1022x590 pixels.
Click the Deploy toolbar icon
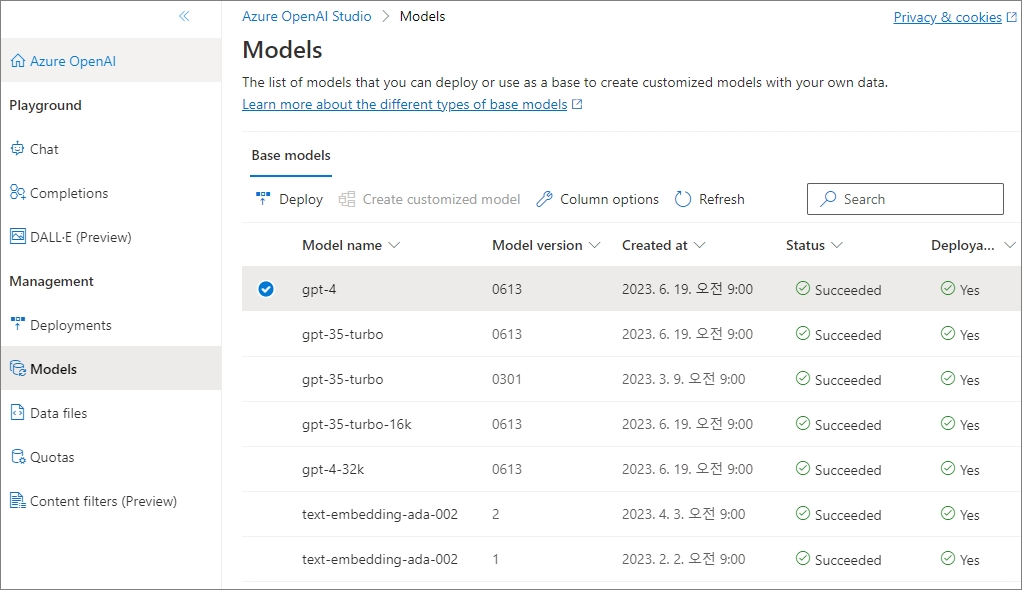(x=263, y=199)
